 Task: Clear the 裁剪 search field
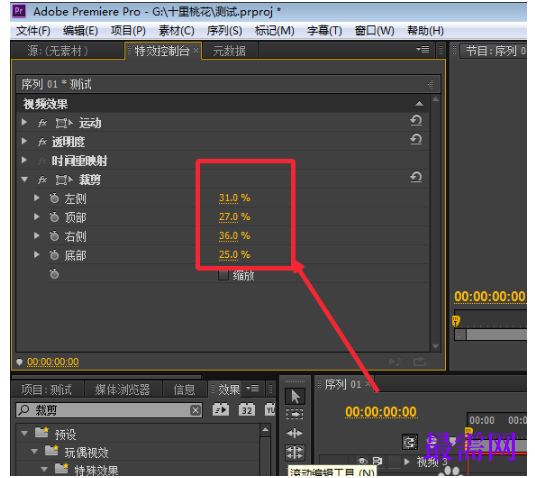pos(195,410)
